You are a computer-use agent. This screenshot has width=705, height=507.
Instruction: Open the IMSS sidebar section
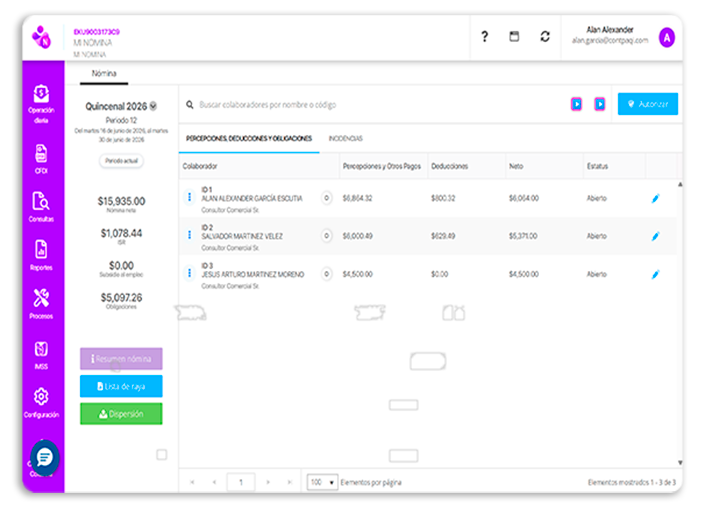coord(41,355)
